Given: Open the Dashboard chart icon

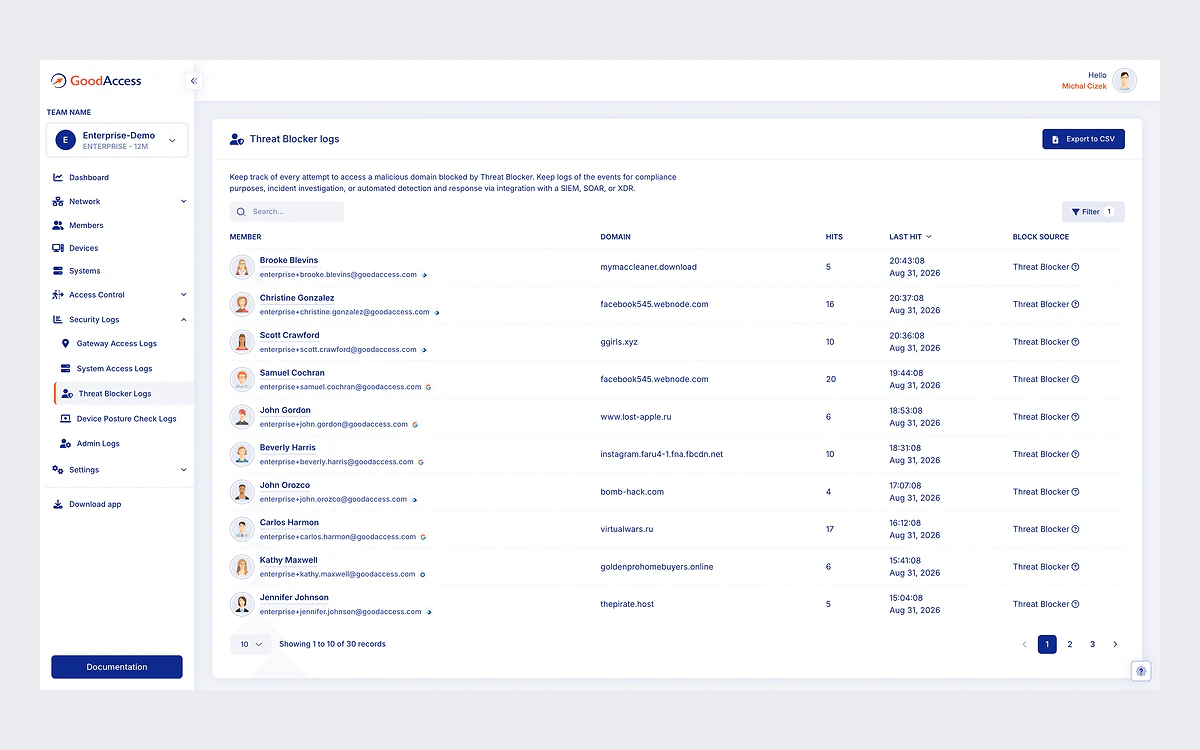Looking at the screenshot, I should coord(58,177).
